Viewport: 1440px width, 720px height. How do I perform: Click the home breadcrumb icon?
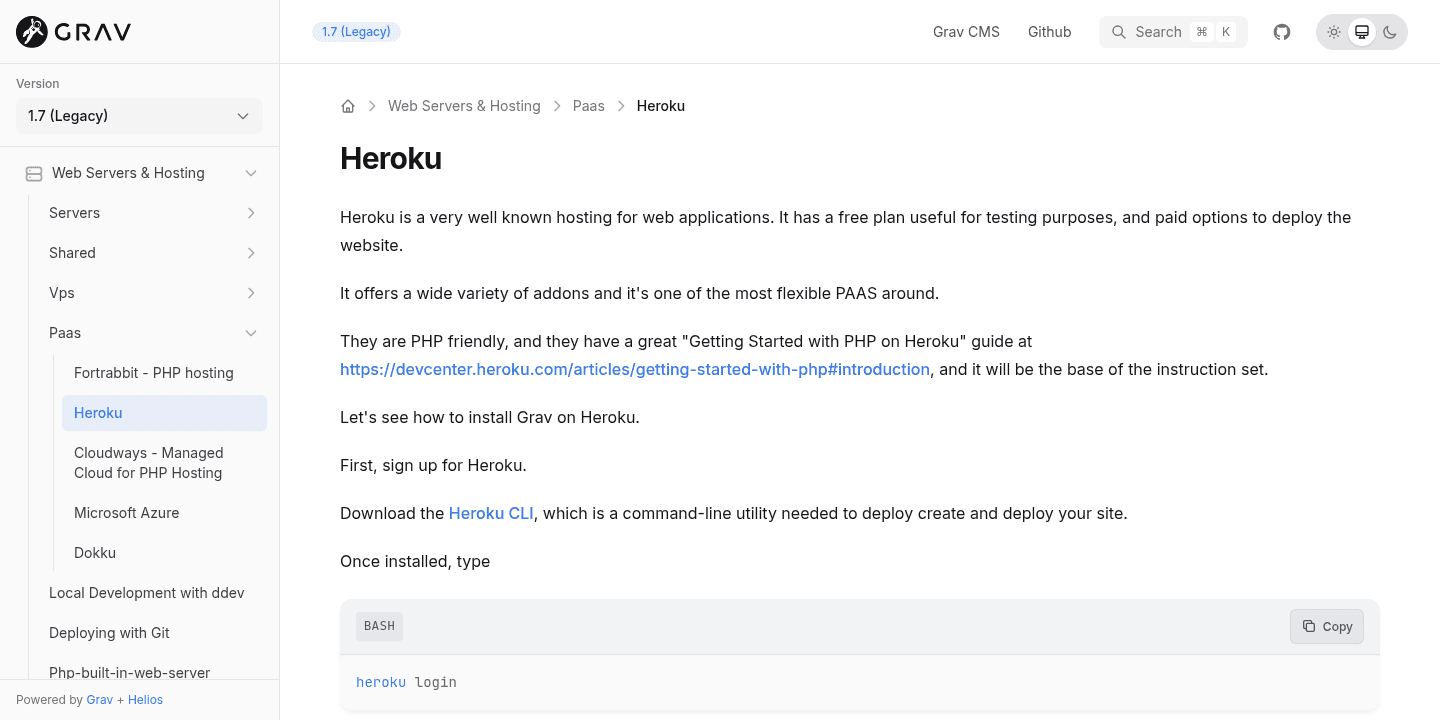[348, 106]
